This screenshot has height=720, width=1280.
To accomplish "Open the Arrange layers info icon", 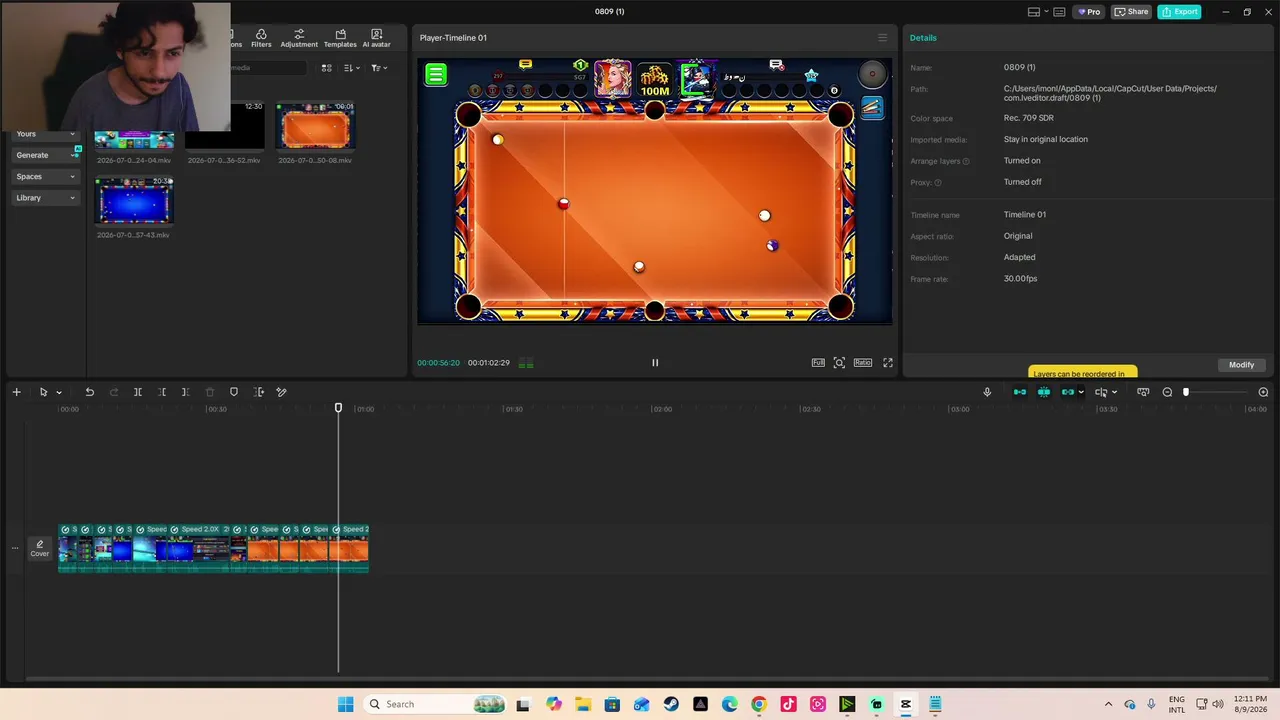I will [x=966, y=161].
